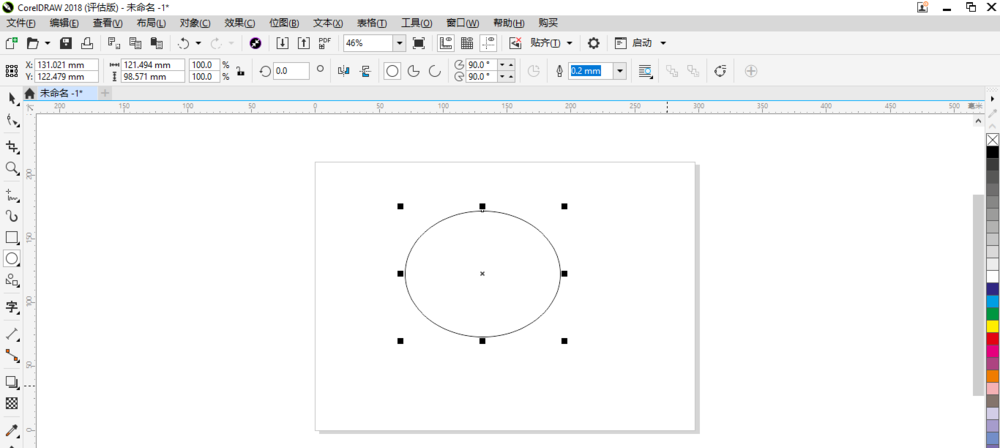
Task: Pick the black swatch in the color palette
Action: [x=992, y=152]
